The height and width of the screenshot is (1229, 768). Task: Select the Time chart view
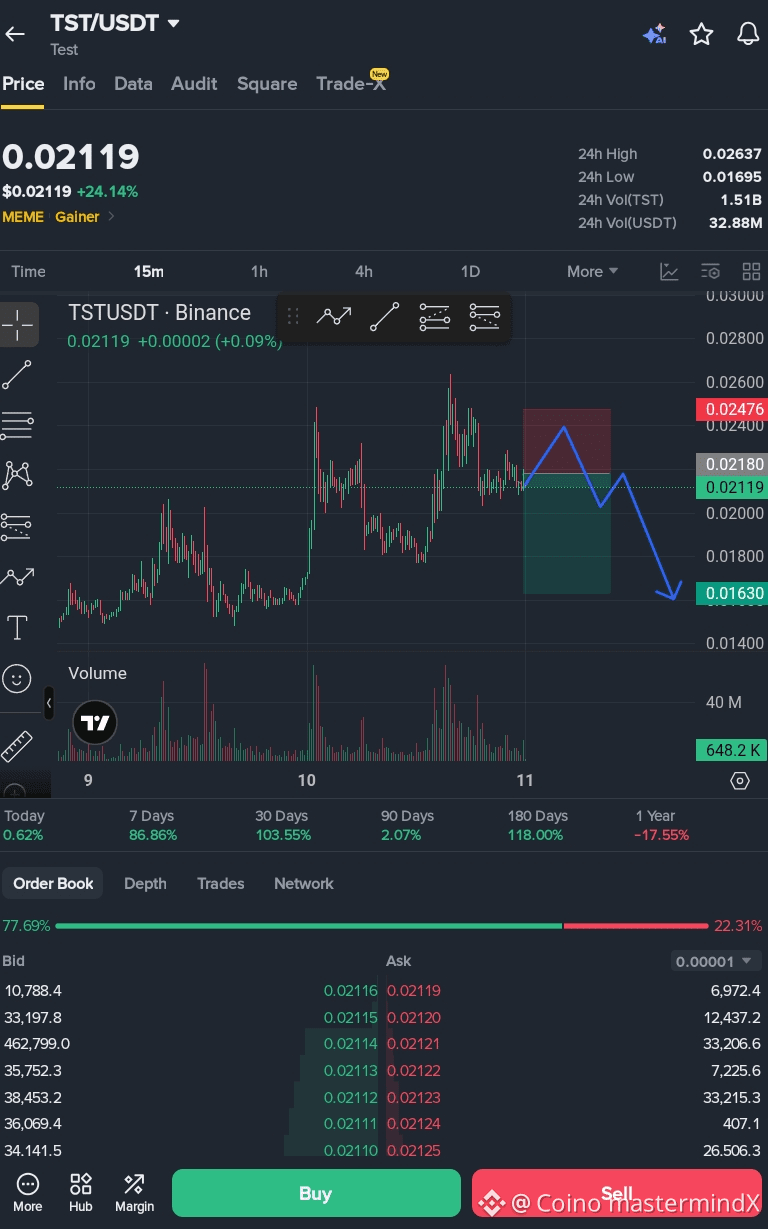[28, 271]
